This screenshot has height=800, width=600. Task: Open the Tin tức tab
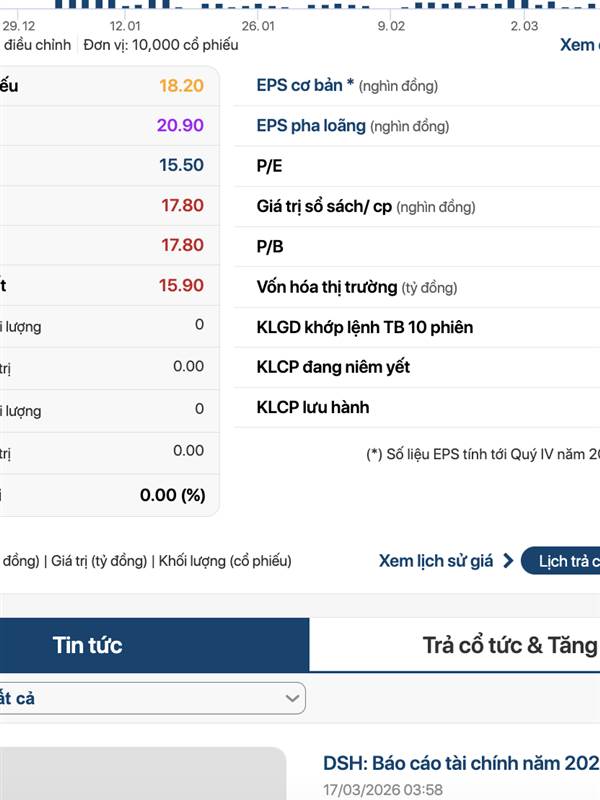154,645
